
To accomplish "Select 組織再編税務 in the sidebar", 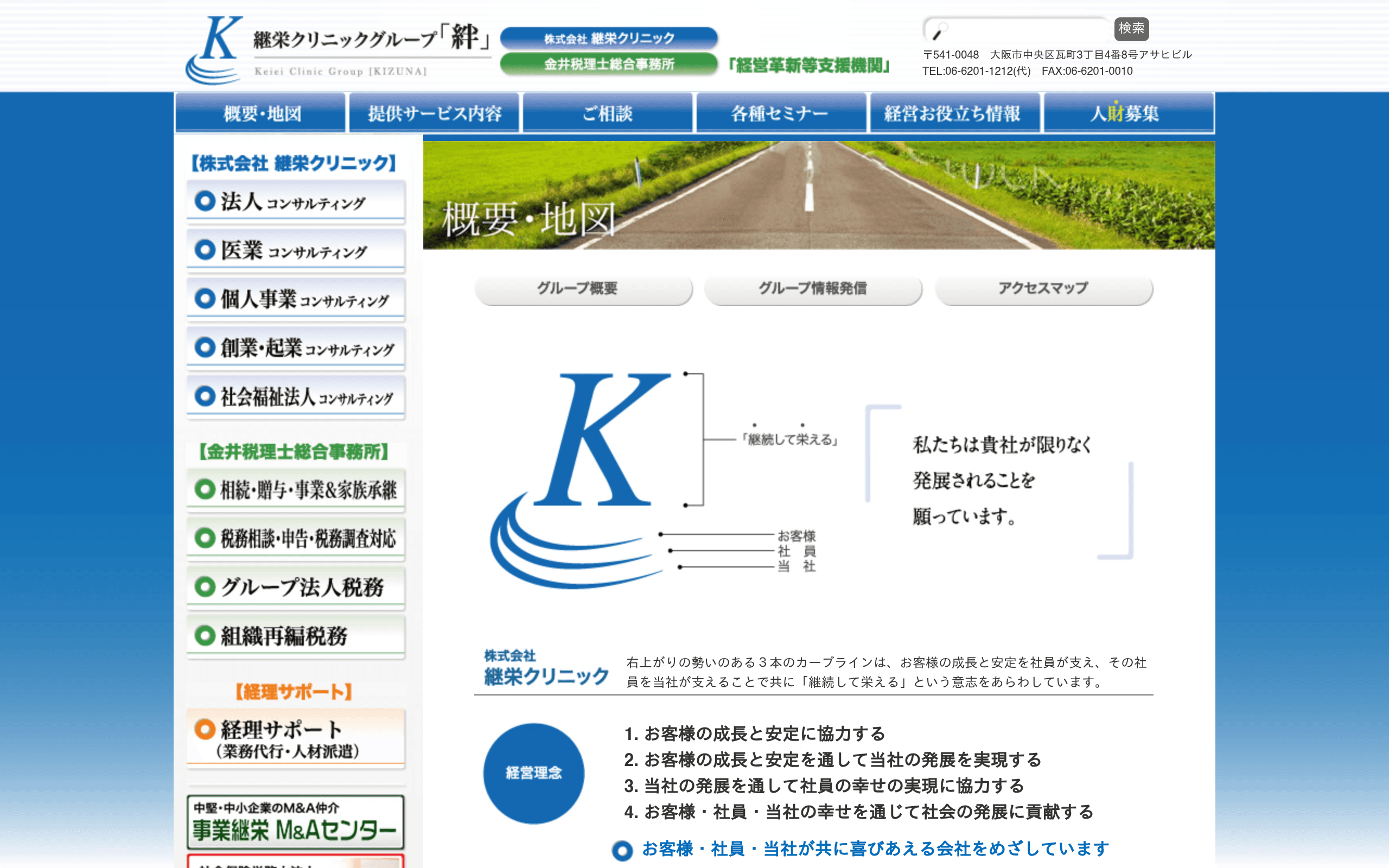I will point(296,637).
